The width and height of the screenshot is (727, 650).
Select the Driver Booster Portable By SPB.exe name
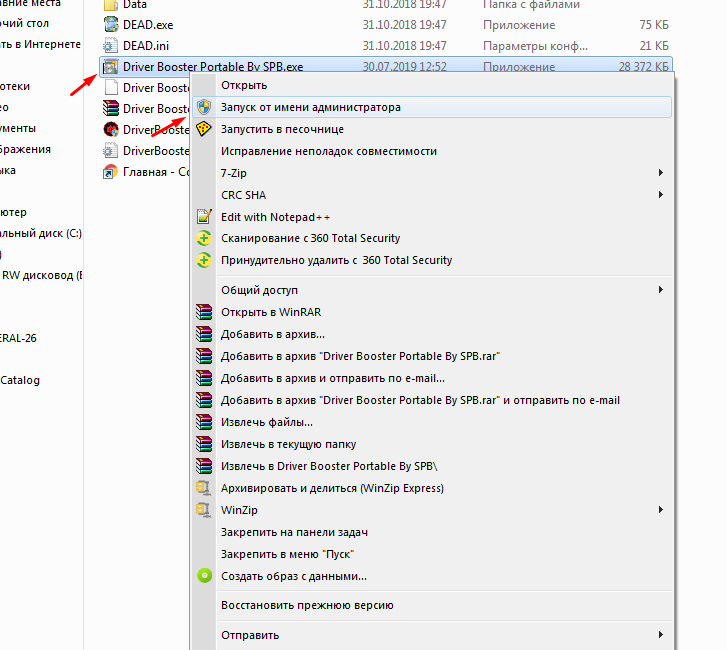tap(213, 67)
